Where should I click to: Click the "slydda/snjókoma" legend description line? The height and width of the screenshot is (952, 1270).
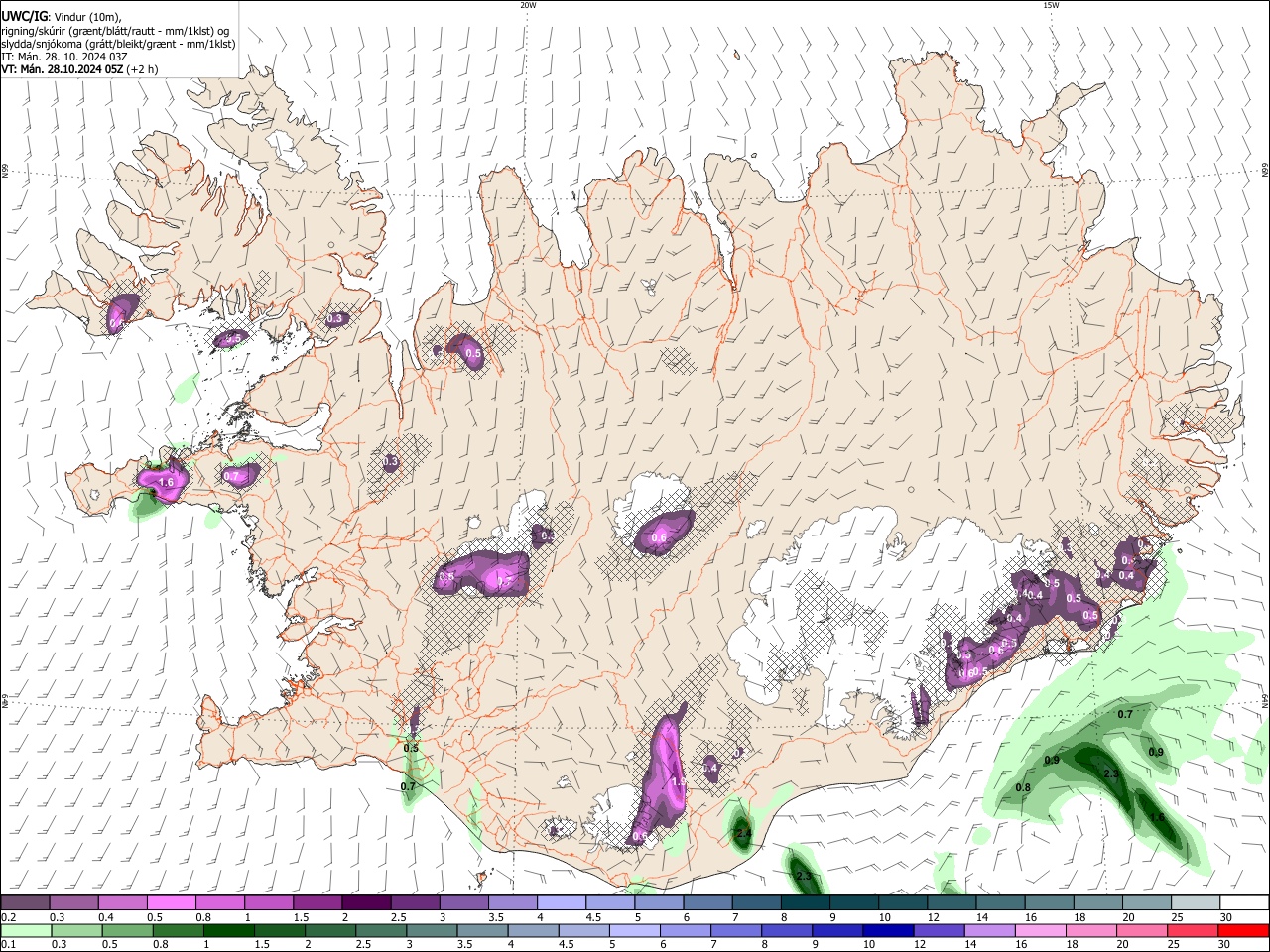tap(118, 44)
